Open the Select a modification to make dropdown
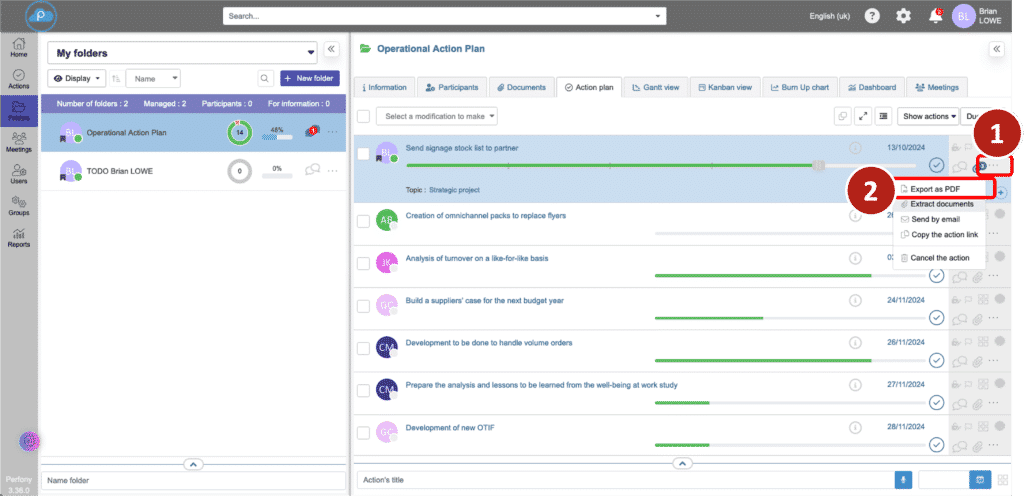Viewport: 1024px width, 496px height. (441, 116)
